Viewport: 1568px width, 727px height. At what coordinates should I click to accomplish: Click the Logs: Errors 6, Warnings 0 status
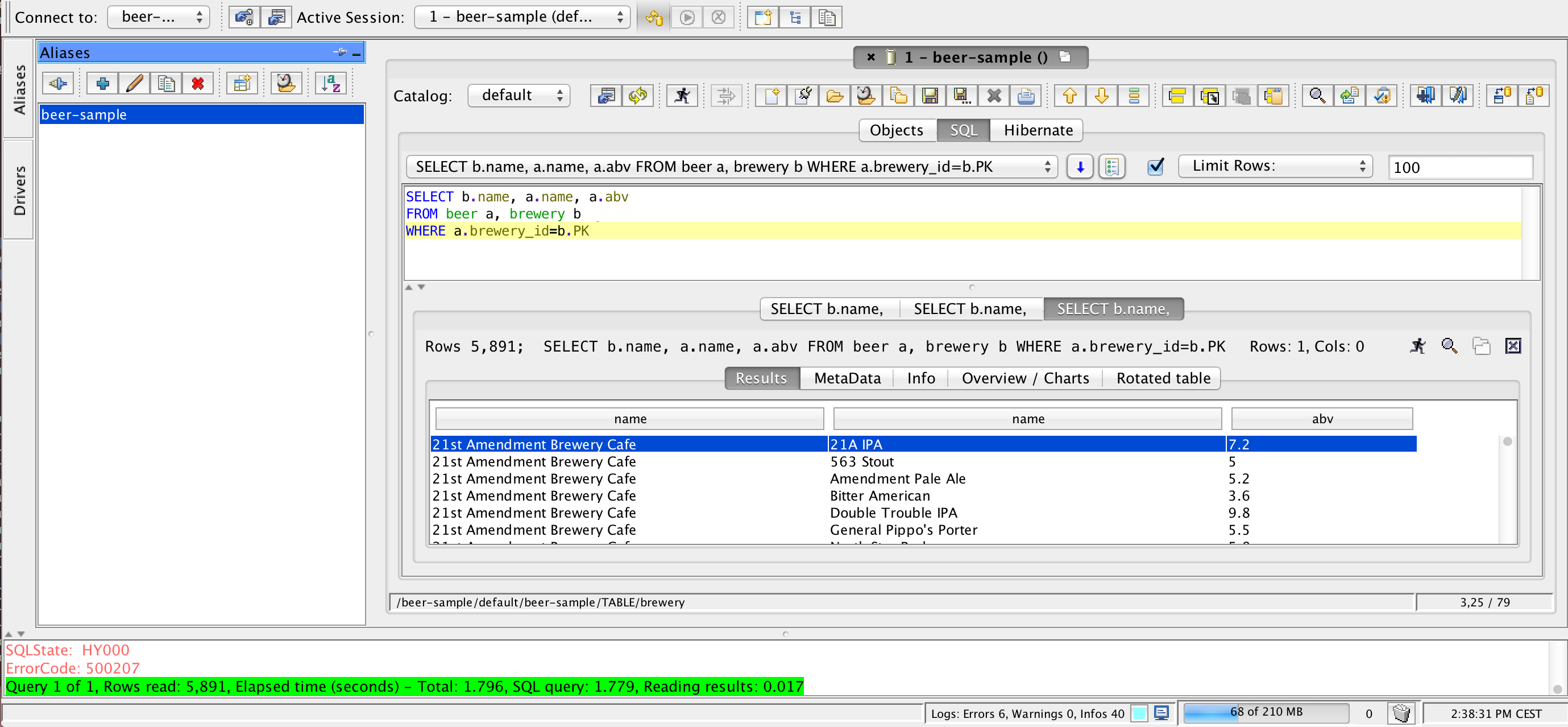click(1027, 713)
